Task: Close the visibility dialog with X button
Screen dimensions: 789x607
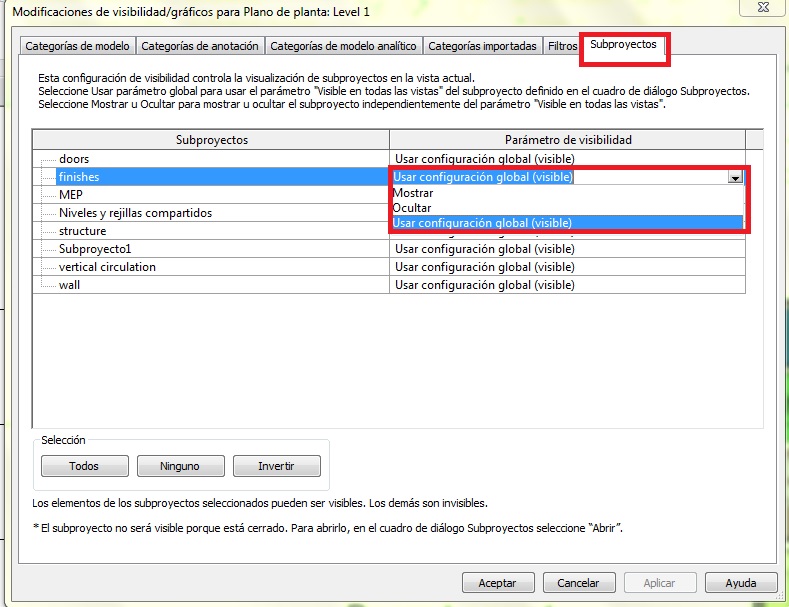Action: coord(758,9)
